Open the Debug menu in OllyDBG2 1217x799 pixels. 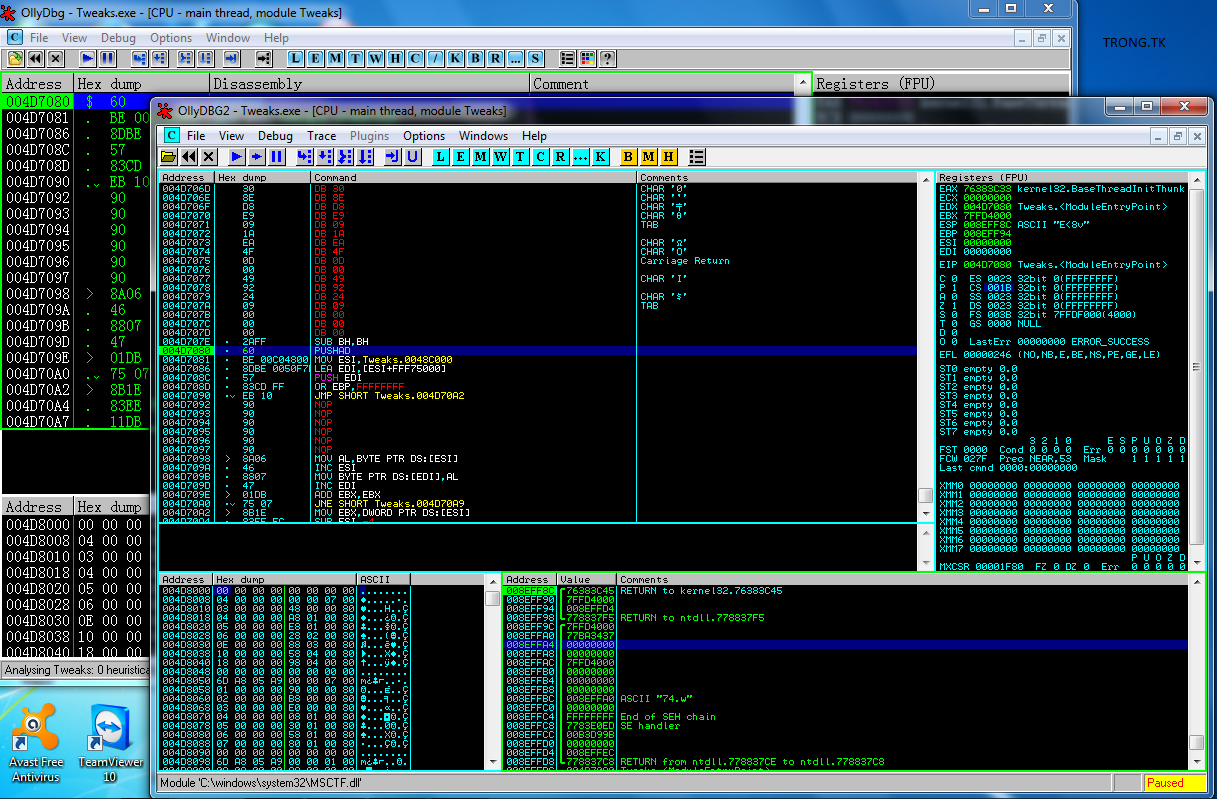pos(275,136)
